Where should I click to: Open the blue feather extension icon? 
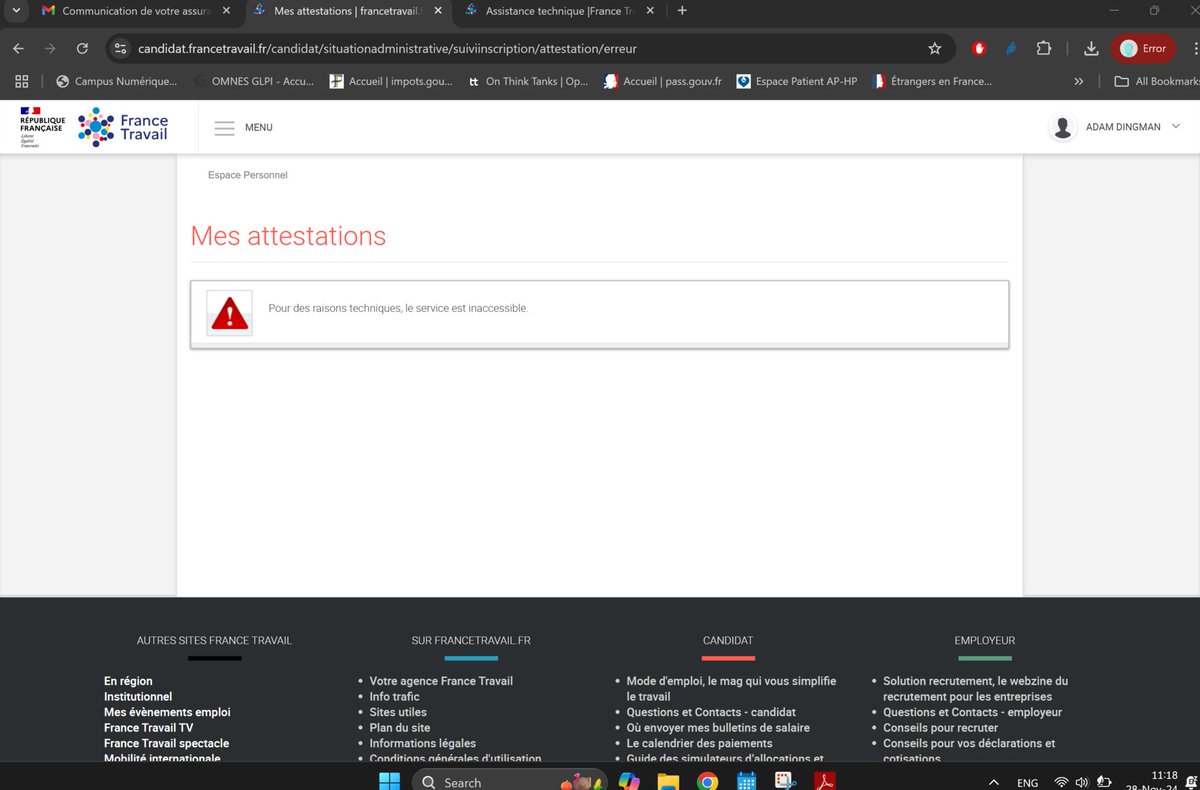coord(1011,48)
